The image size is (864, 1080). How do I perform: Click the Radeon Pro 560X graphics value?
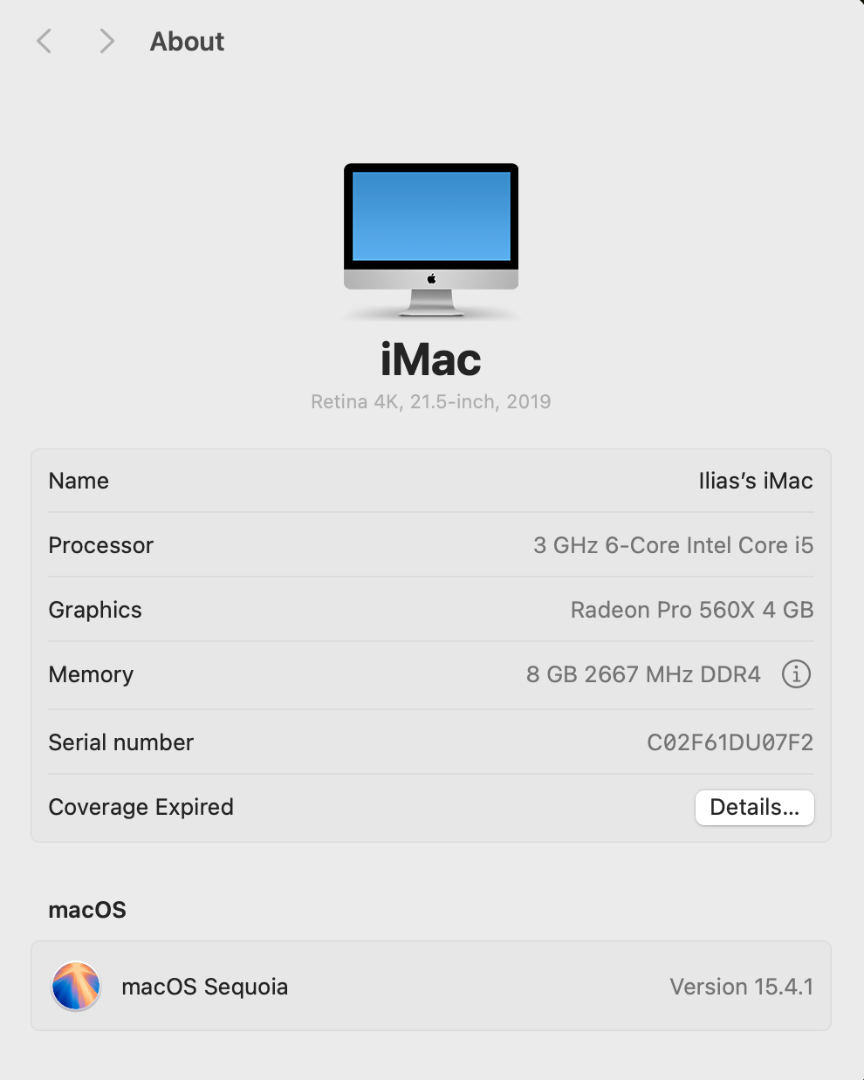point(692,610)
